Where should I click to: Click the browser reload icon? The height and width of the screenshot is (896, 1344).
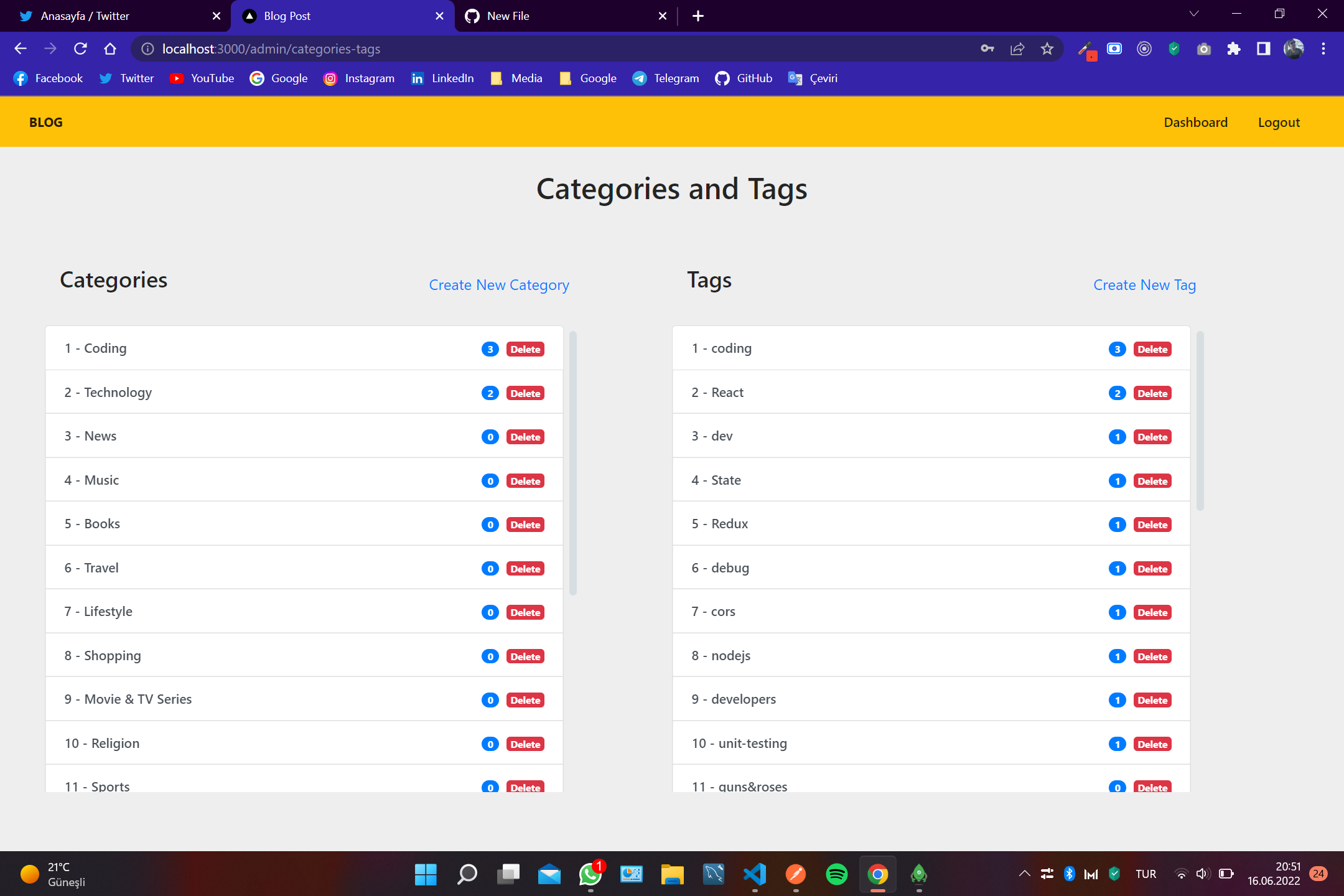[80, 49]
